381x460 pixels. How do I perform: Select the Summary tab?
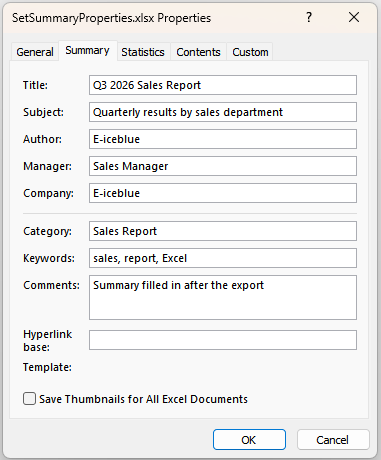87,51
